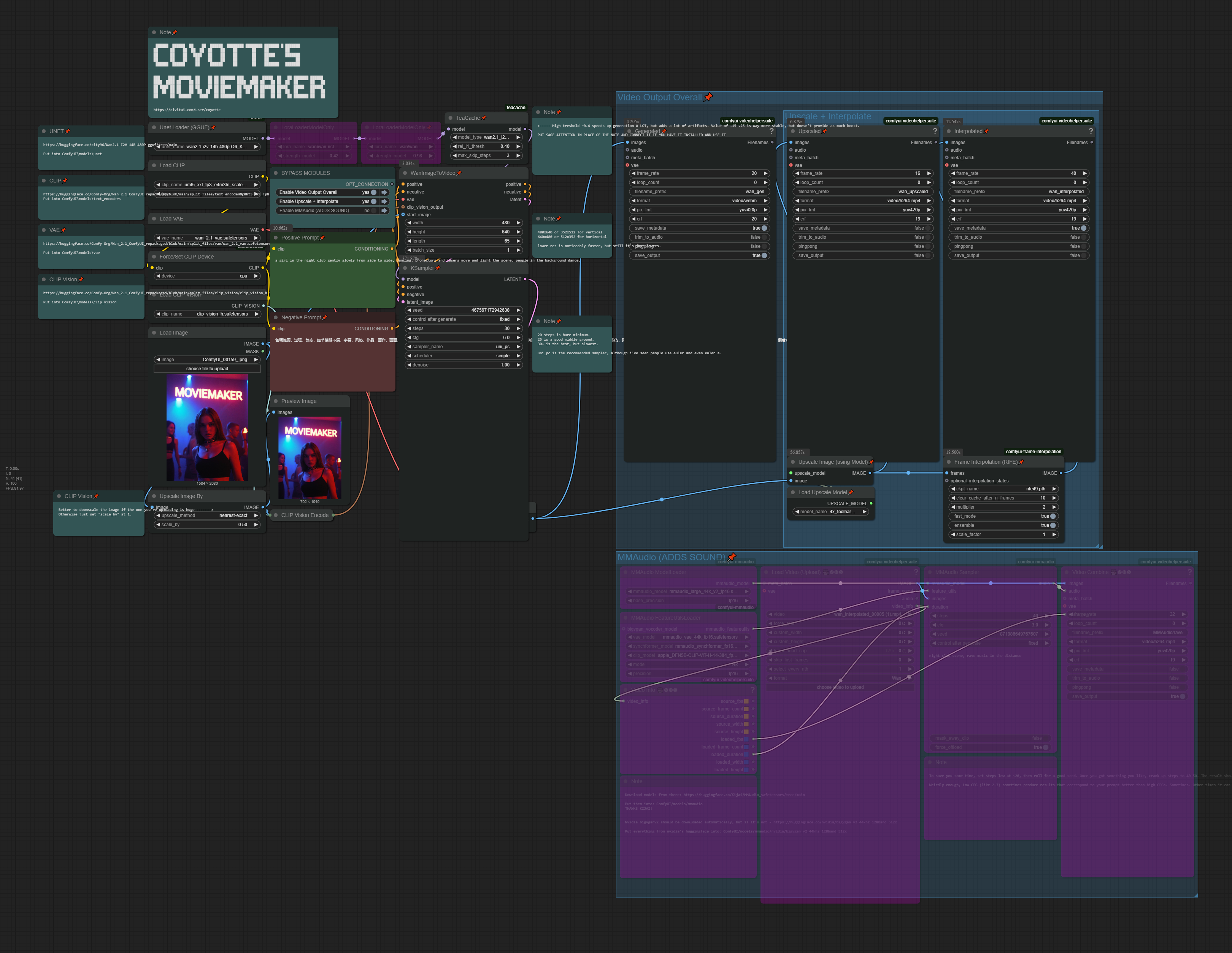1232x953 pixels.
Task: Toggle Enable Upscale + Interpolate switch
Action: 373,201
